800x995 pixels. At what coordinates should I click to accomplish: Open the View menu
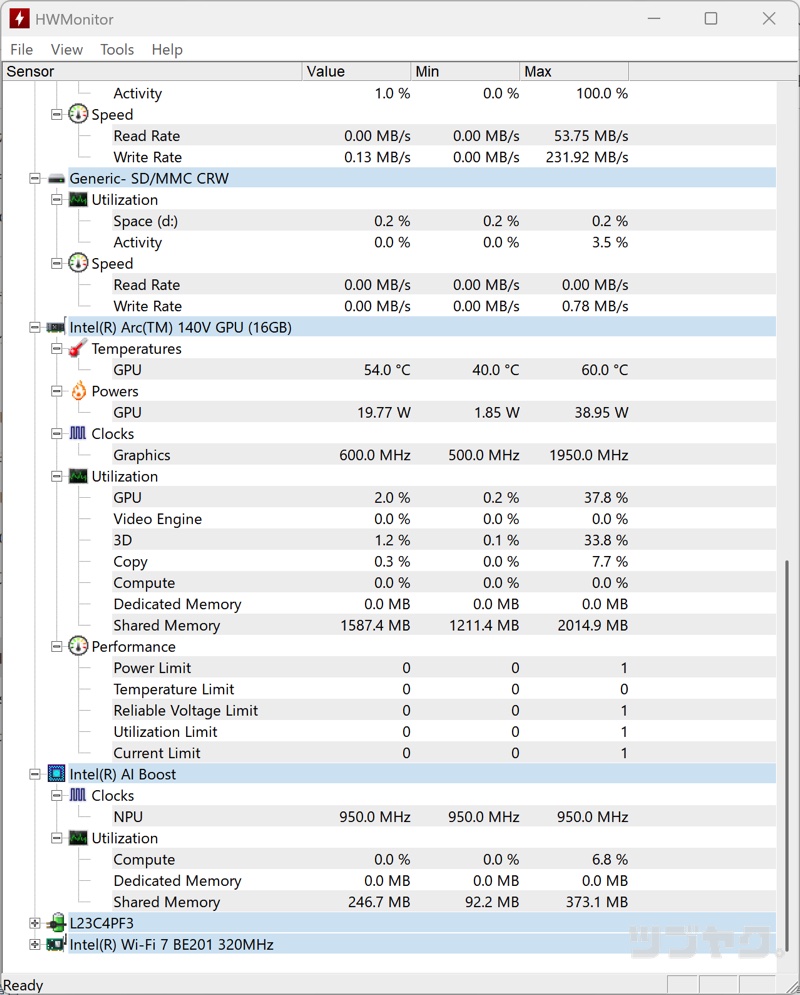[67, 49]
